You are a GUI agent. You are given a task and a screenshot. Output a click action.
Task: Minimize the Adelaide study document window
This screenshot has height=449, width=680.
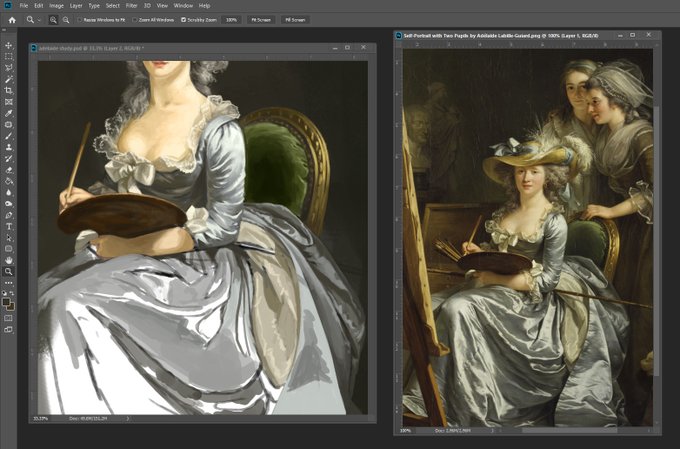[x=335, y=48]
